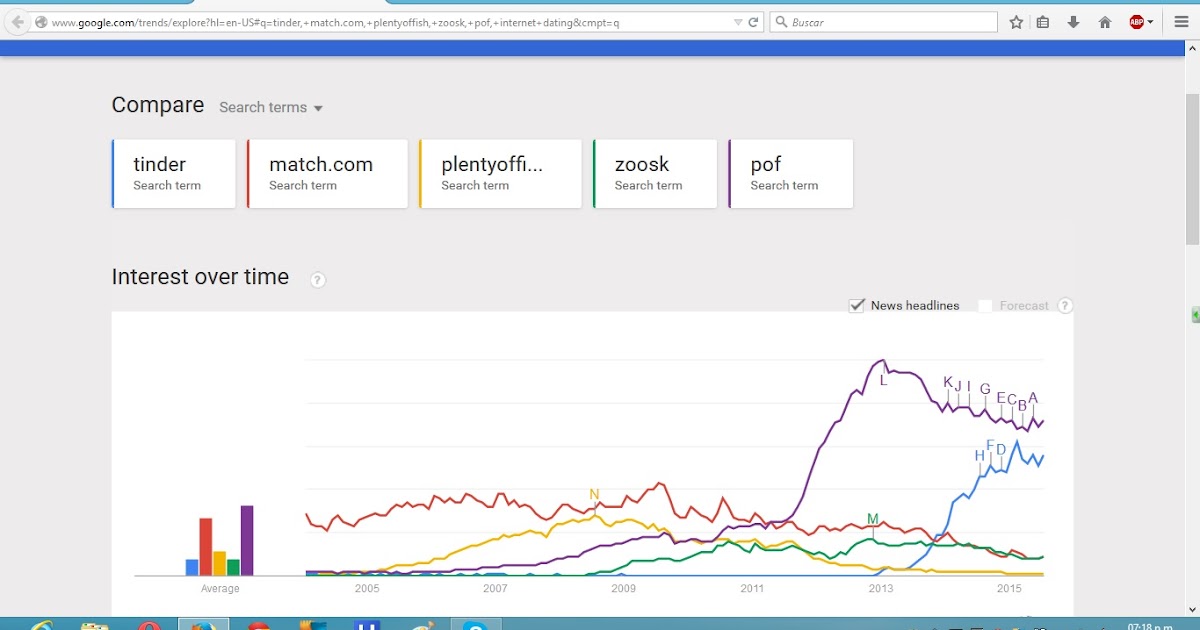Click the purple pof average bar

[x=247, y=540]
